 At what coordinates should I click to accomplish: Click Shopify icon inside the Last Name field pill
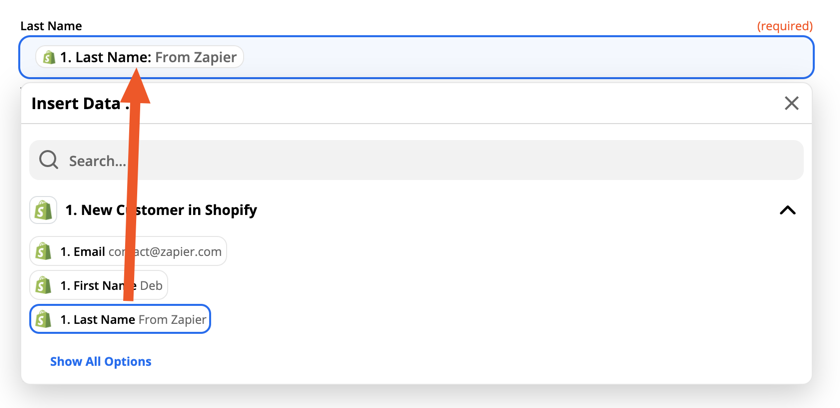(x=49, y=57)
